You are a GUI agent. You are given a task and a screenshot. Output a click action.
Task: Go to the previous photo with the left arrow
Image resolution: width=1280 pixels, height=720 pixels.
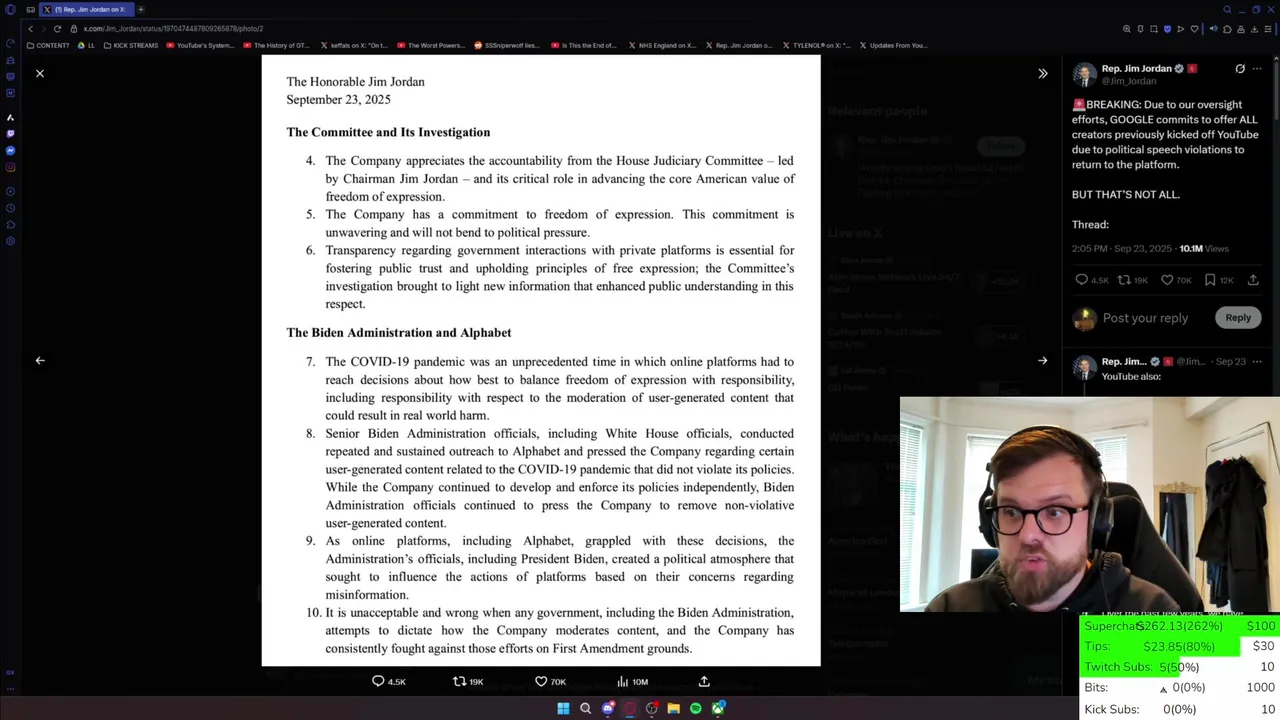click(x=40, y=361)
